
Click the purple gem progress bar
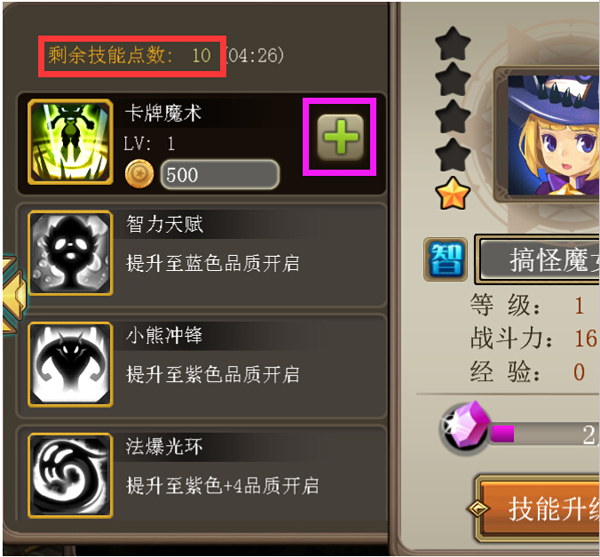point(545,435)
